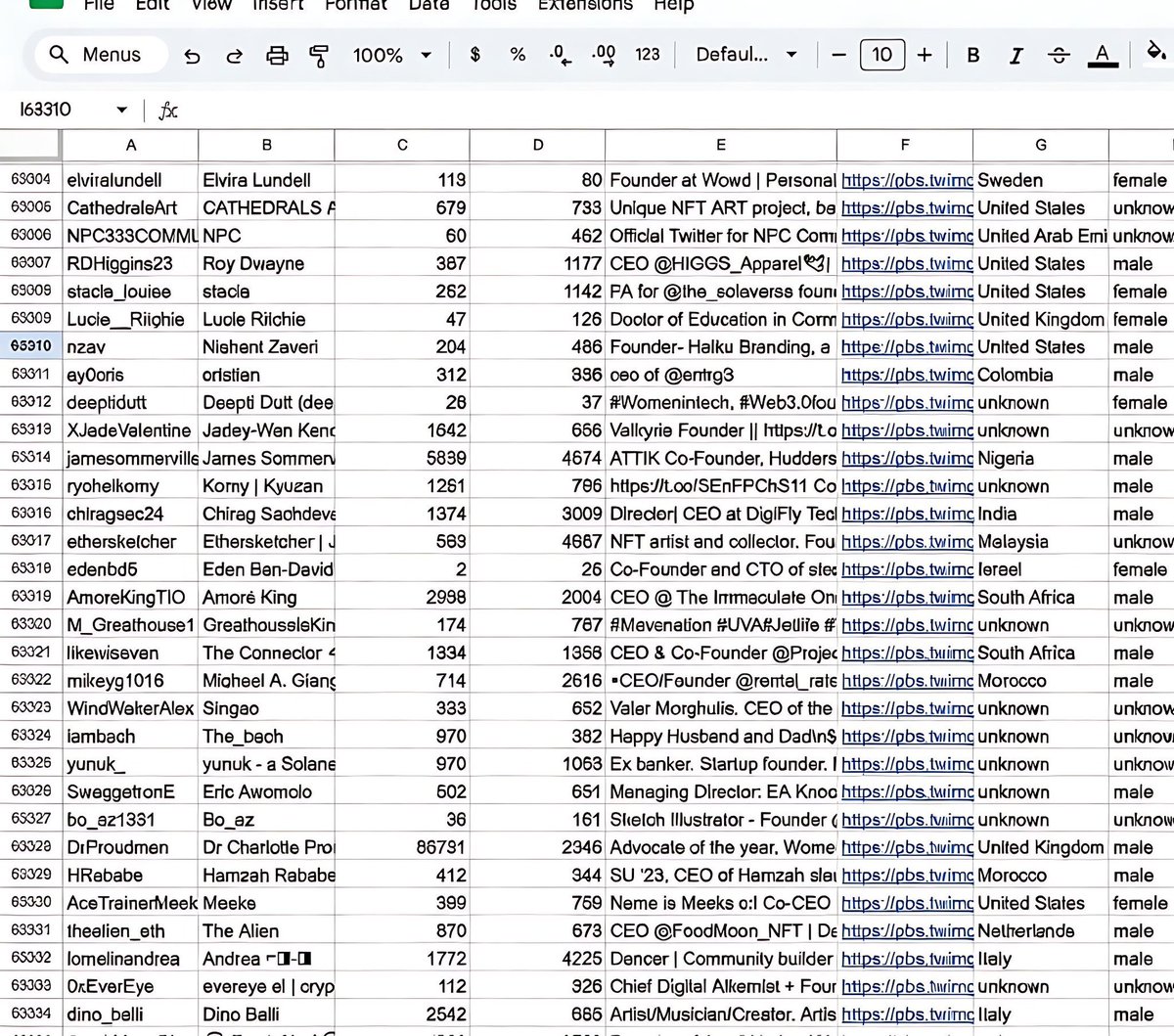Viewport: 1174px width, 1036px height.
Task: Open the Format menu
Action: coord(356,5)
